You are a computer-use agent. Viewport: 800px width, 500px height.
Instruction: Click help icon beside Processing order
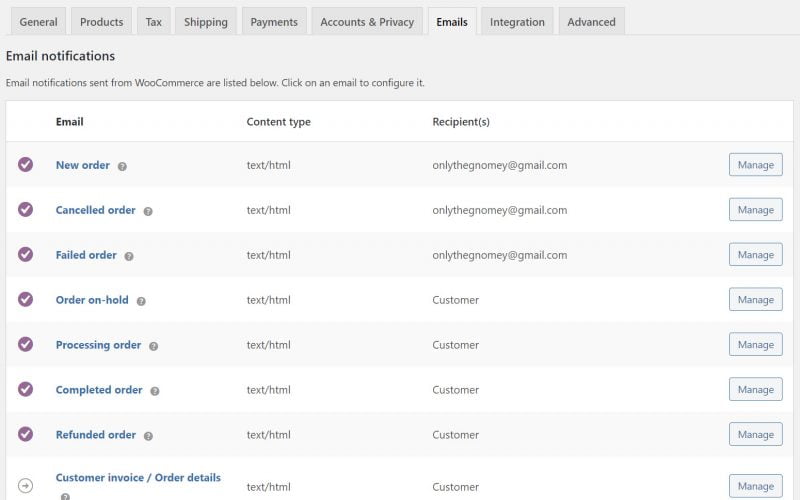click(153, 346)
